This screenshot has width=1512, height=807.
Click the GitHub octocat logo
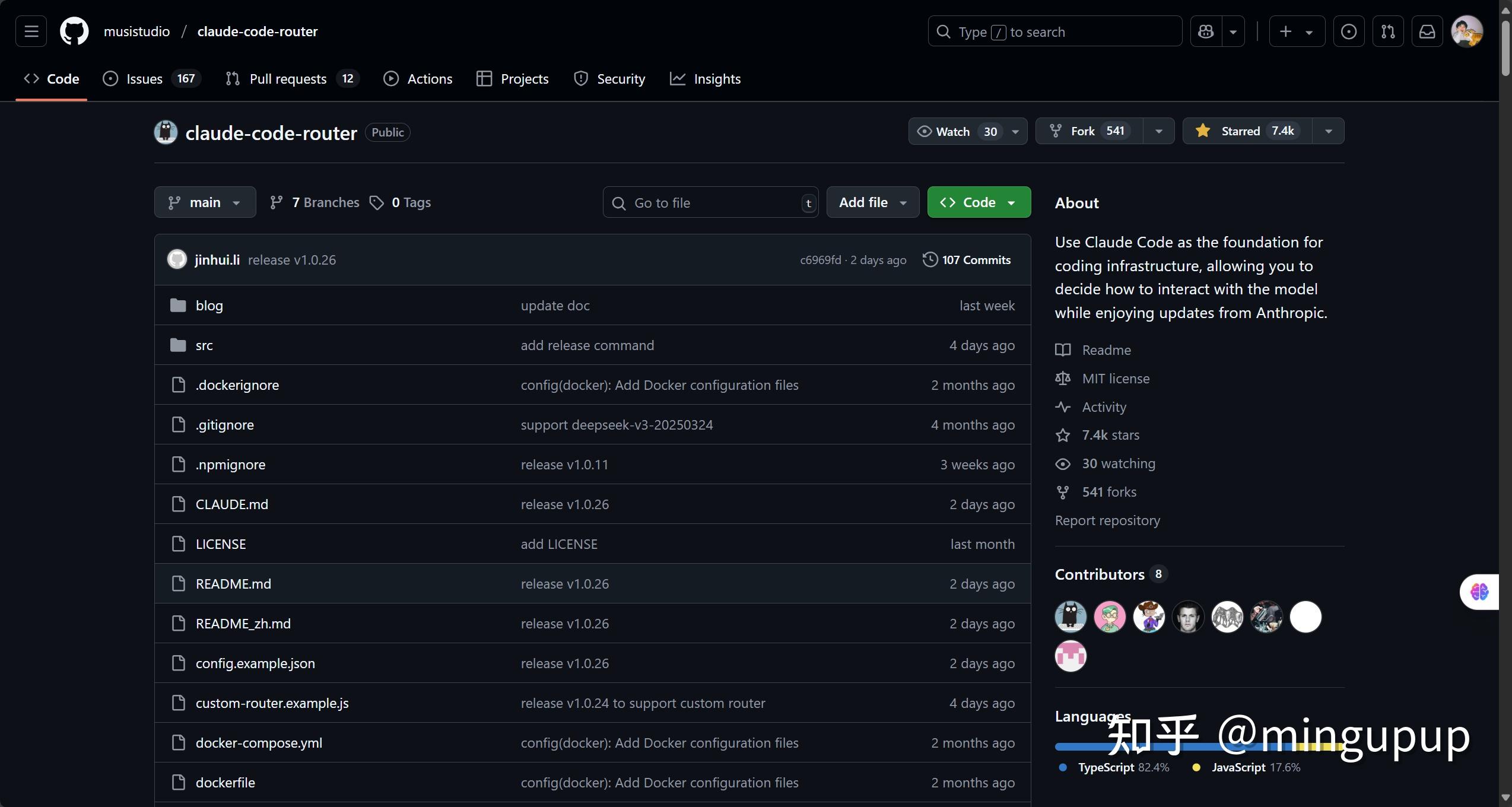(x=74, y=31)
